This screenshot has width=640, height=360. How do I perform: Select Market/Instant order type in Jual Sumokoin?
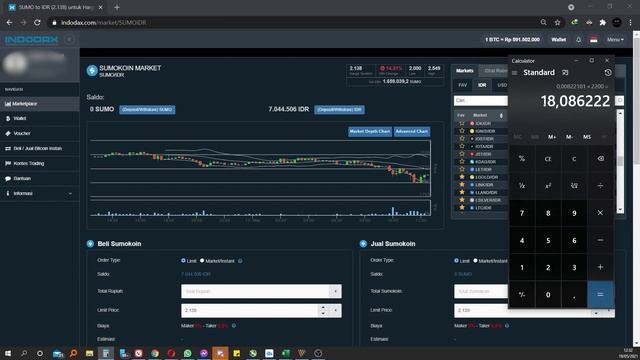click(476, 260)
